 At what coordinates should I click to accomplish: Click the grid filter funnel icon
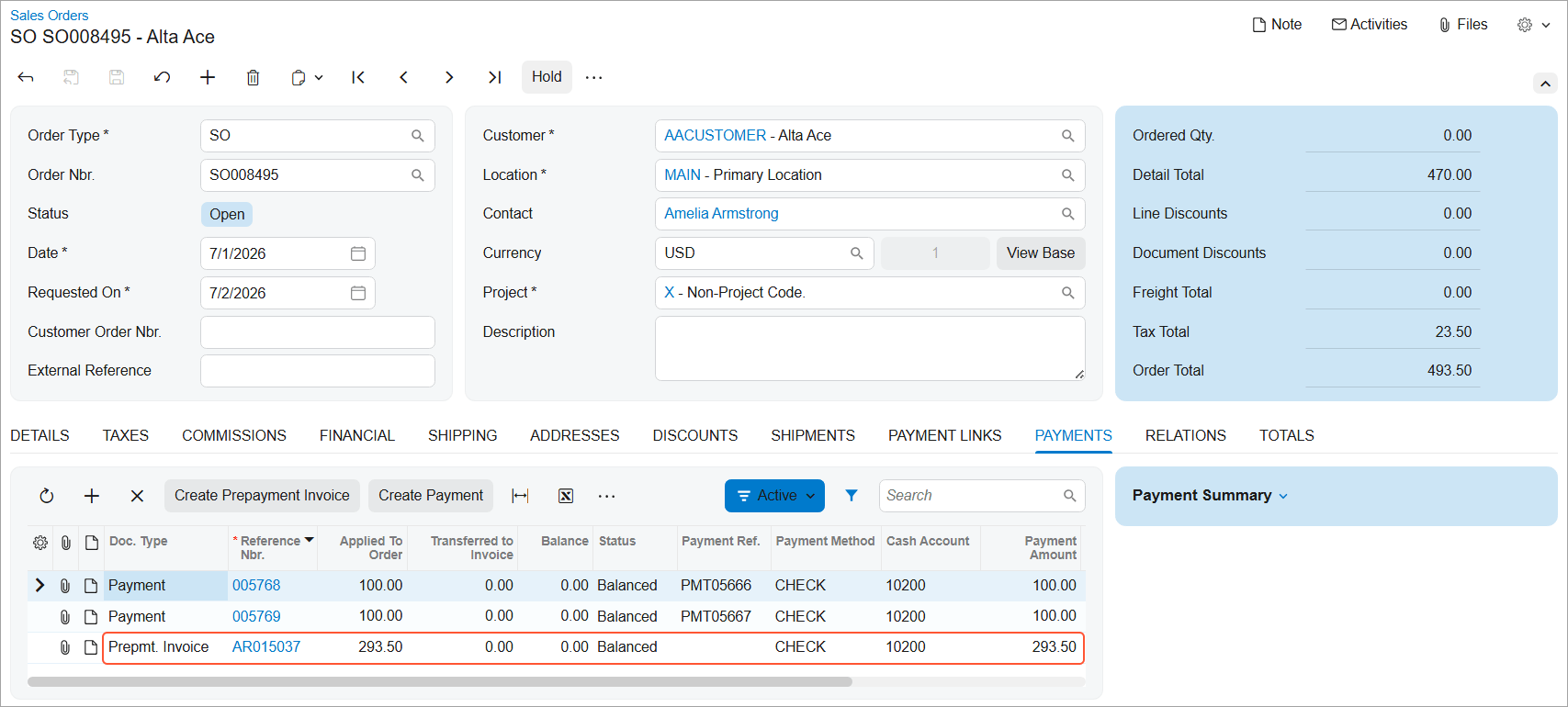click(x=852, y=496)
